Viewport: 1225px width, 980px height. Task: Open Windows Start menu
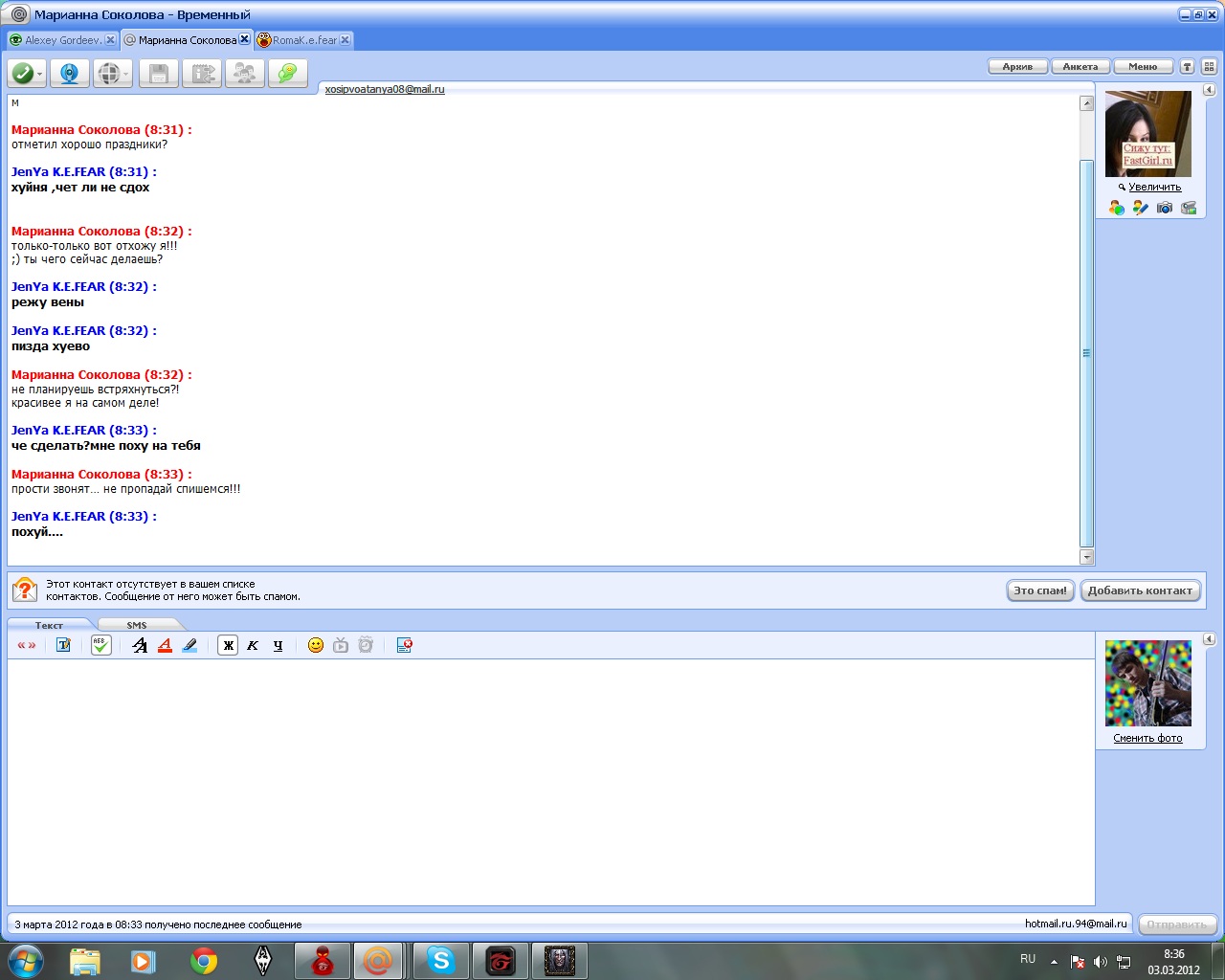pyautogui.click(x=26, y=960)
